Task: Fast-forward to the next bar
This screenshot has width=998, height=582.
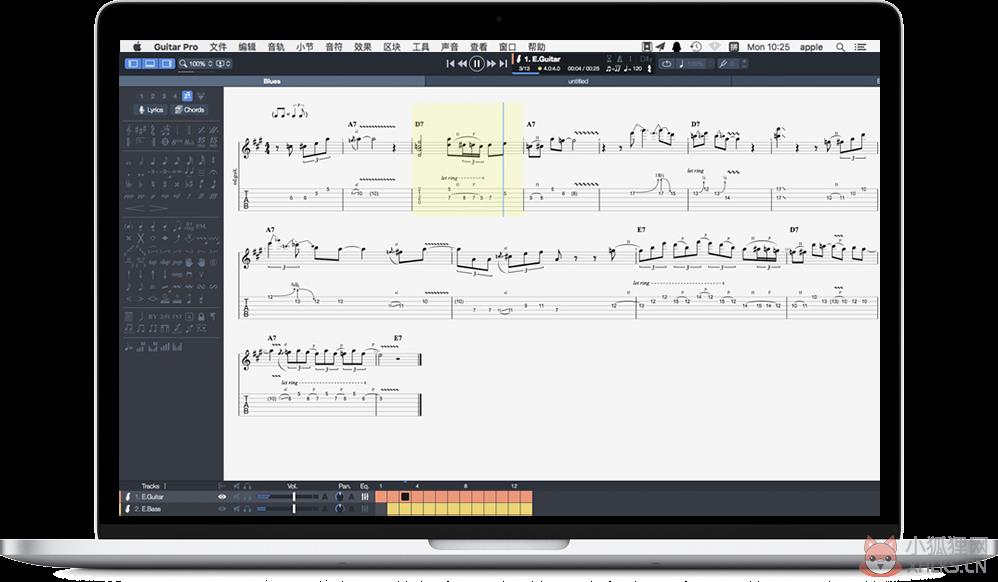Action: [491, 64]
